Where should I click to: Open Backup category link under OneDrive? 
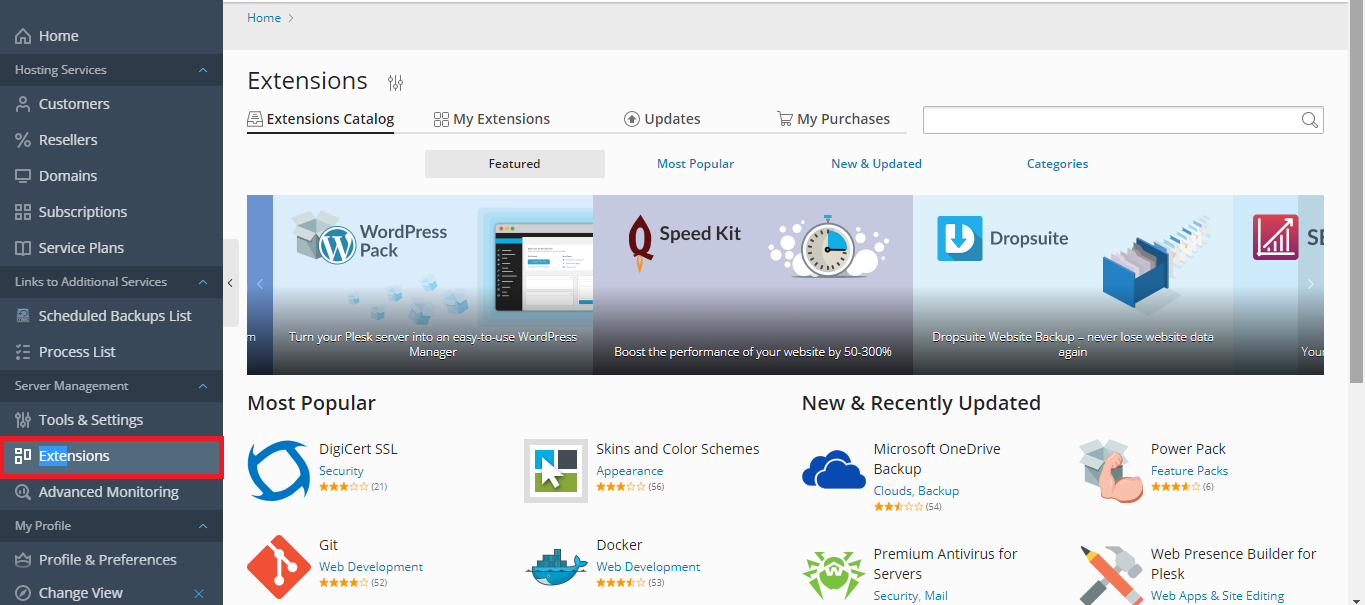(939, 491)
